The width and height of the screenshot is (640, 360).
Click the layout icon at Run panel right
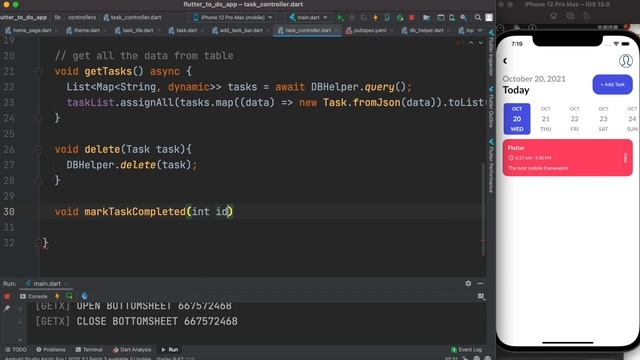click(x=481, y=296)
